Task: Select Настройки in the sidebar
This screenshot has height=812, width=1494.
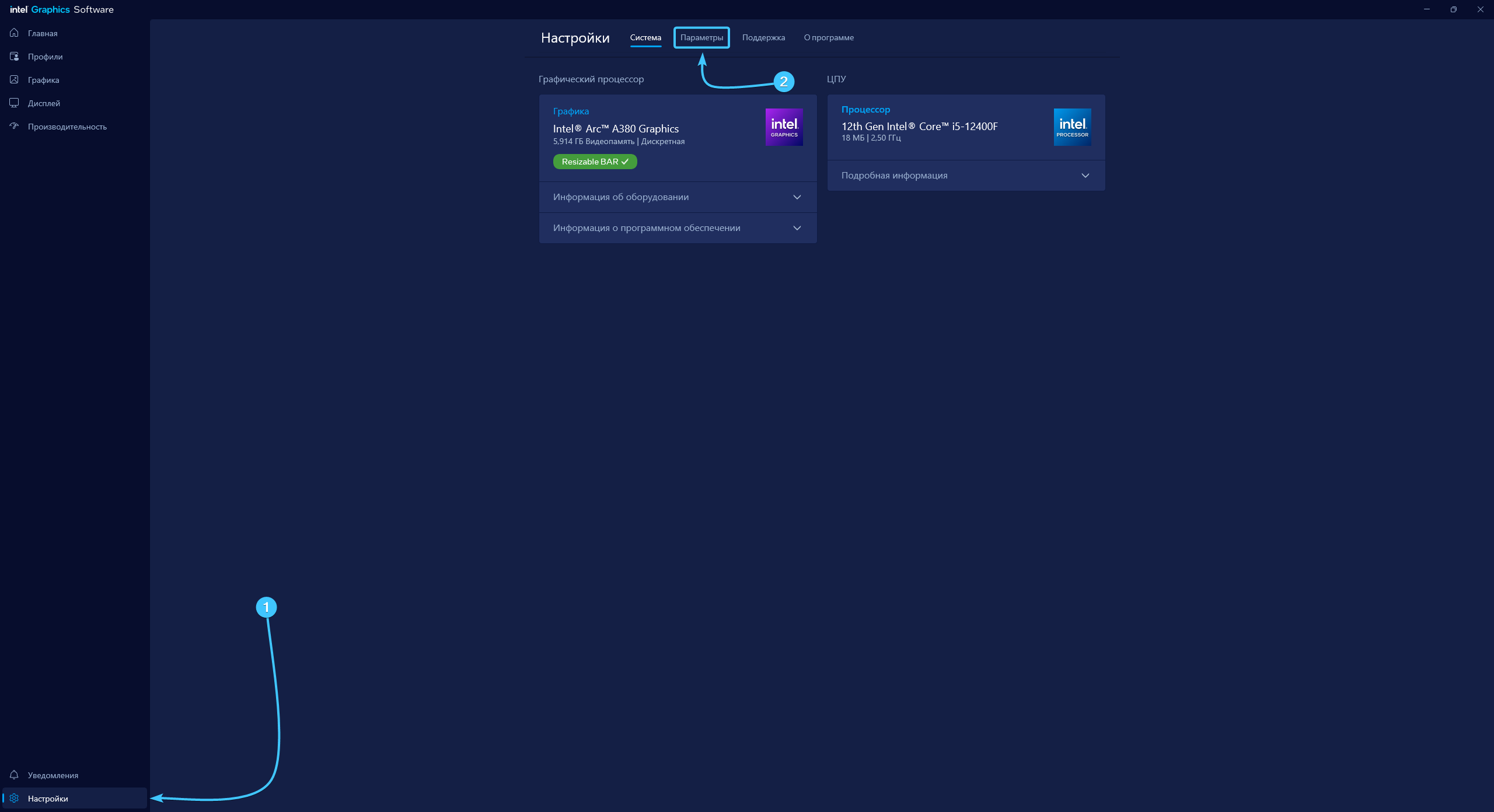Action: point(75,799)
